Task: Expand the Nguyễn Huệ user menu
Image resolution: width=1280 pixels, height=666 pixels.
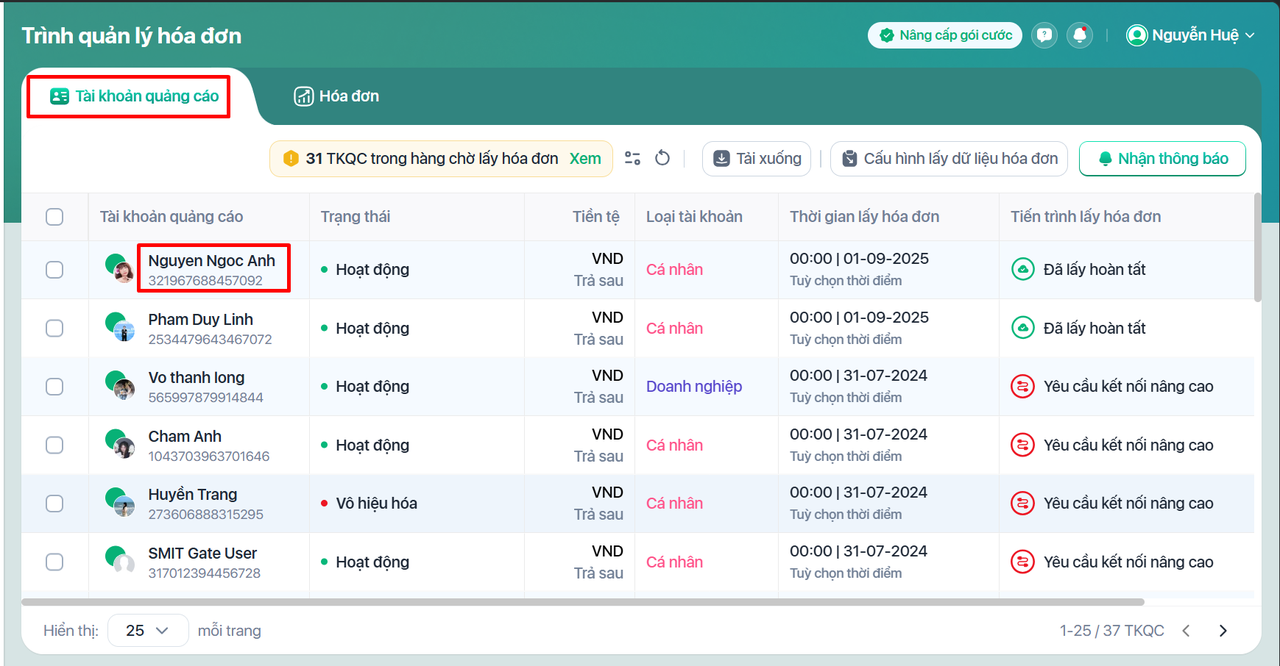Action: point(1190,35)
